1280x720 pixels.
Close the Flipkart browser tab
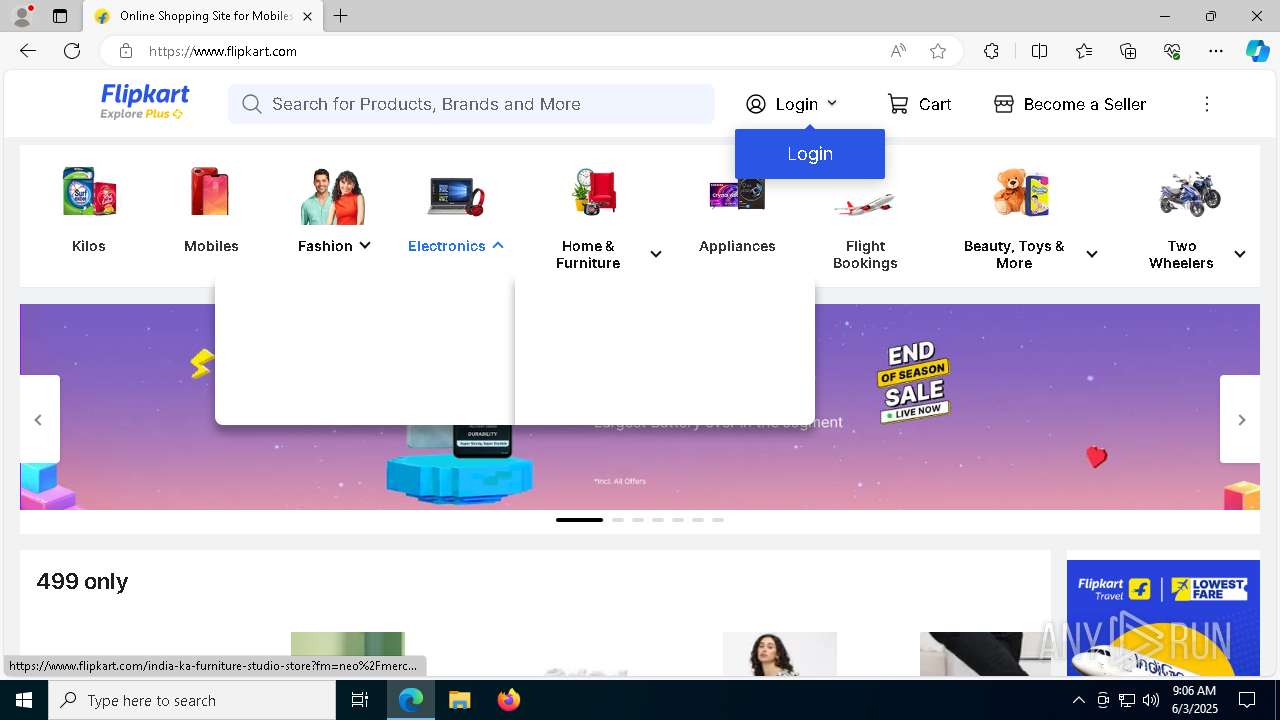[x=307, y=16]
